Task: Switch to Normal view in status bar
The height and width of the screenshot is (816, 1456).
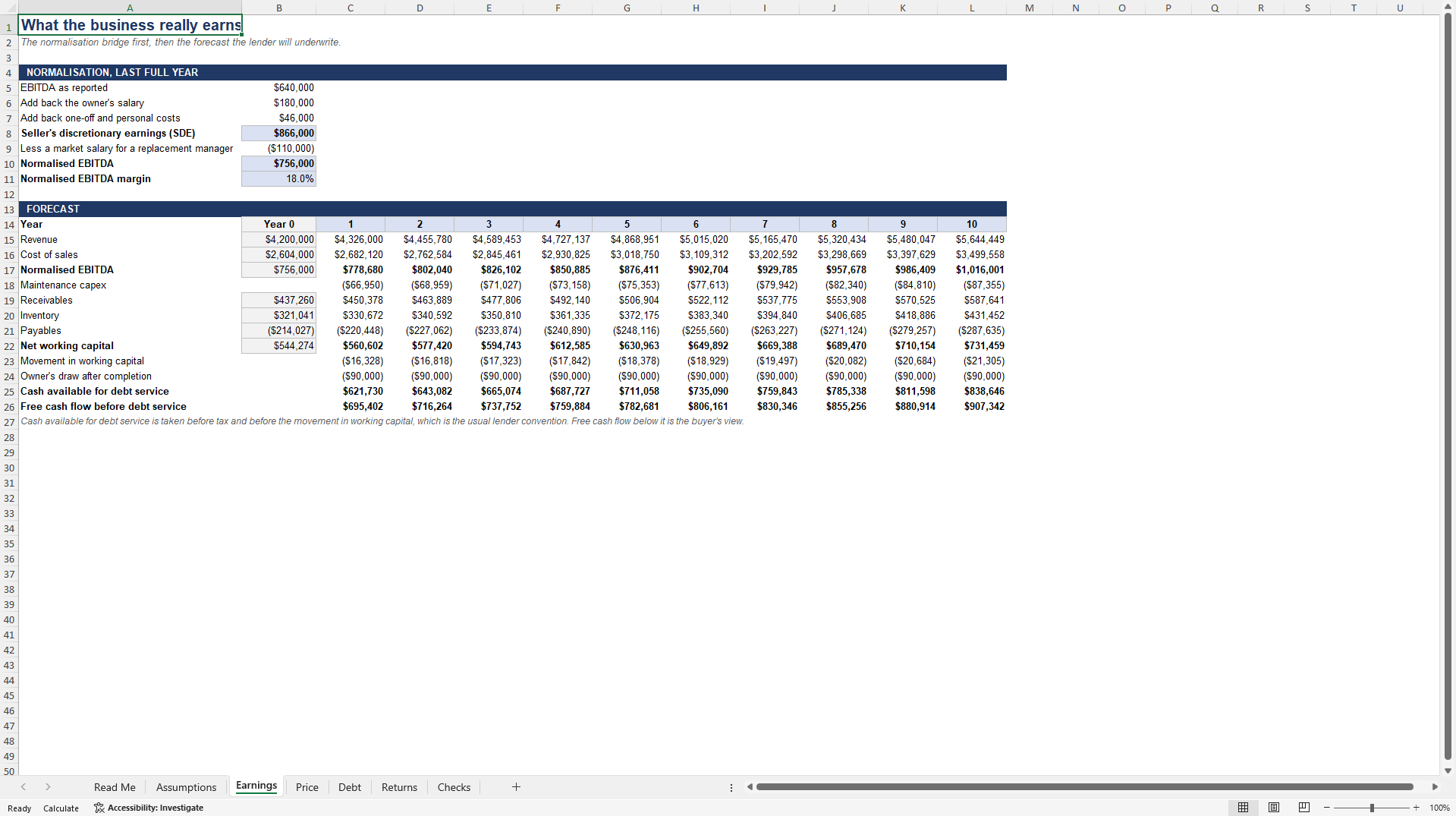Action: pyautogui.click(x=1243, y=808)
